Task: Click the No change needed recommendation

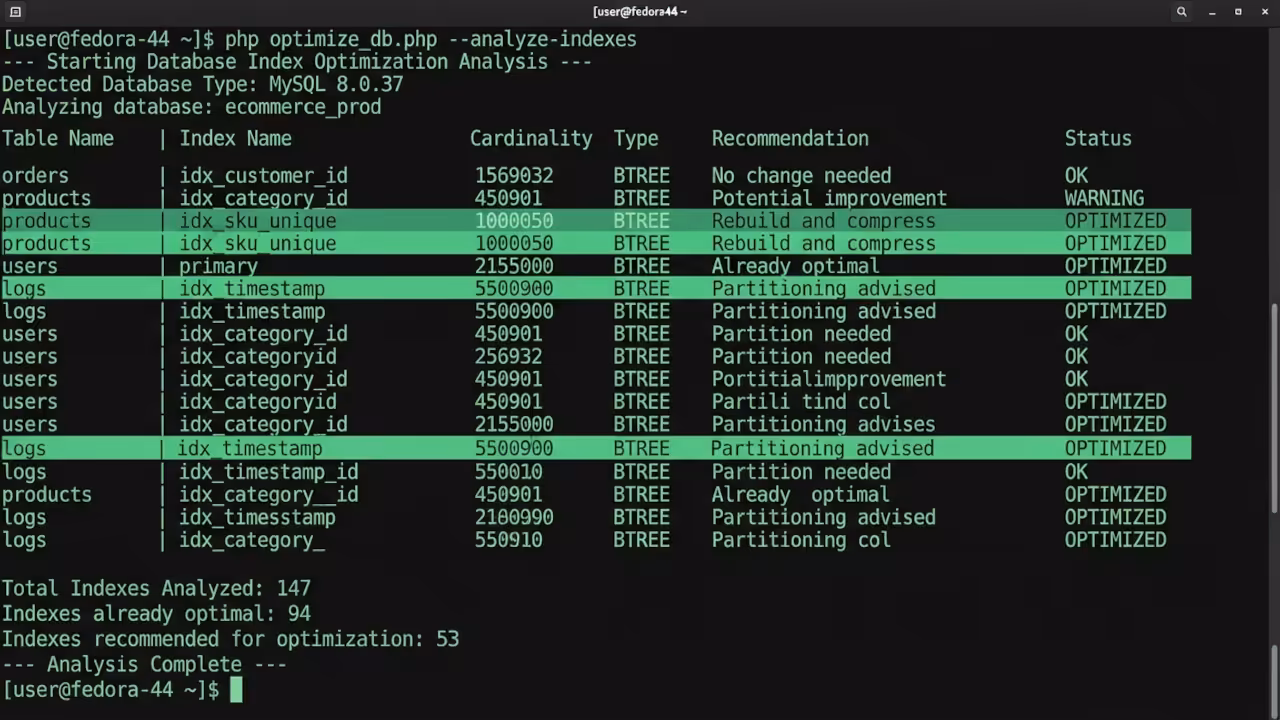Action: click(801, 176)
